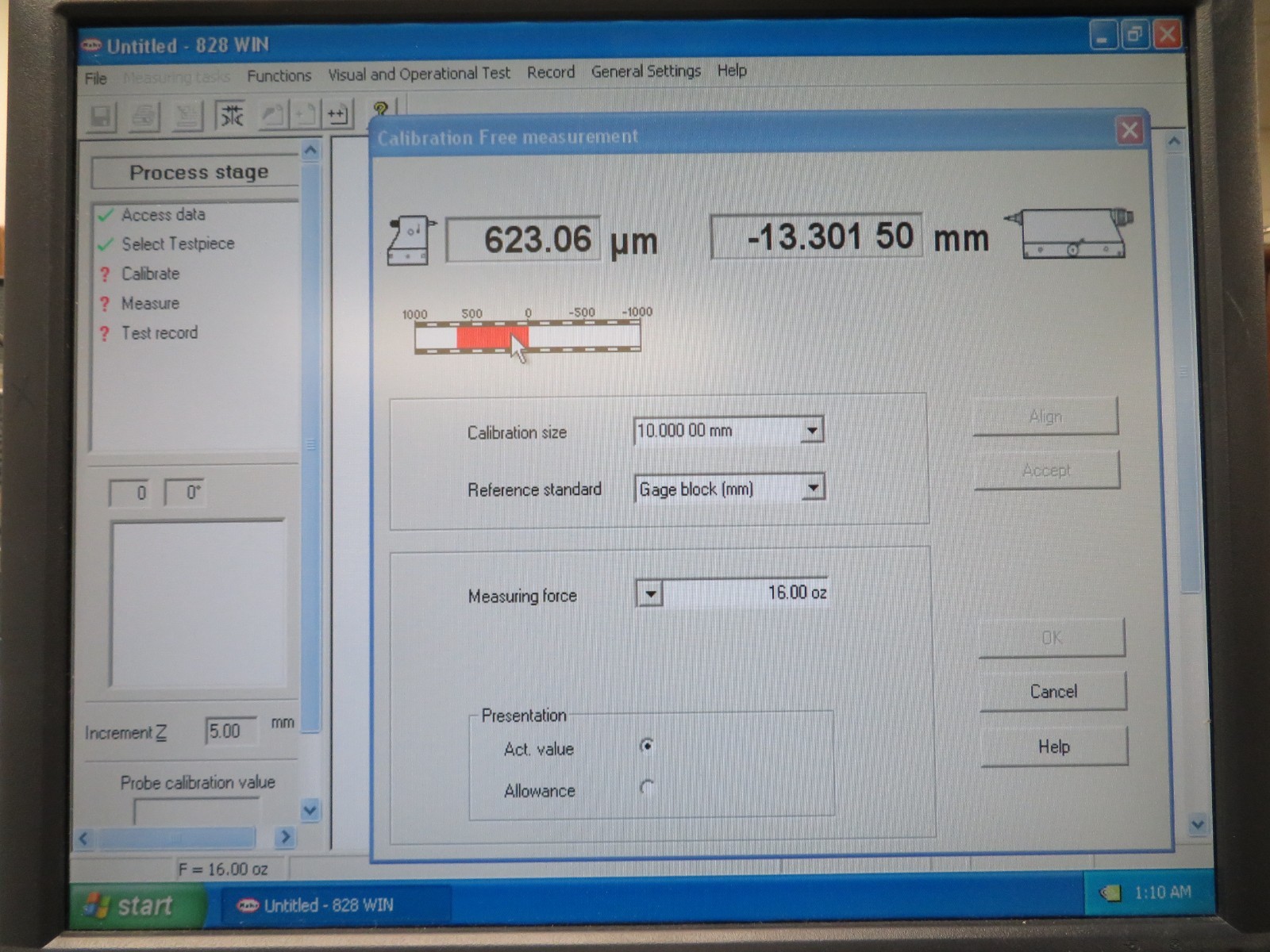The image size is (1270, 952).
Task: Open the General Settings menu
Action: click(645, 71)
